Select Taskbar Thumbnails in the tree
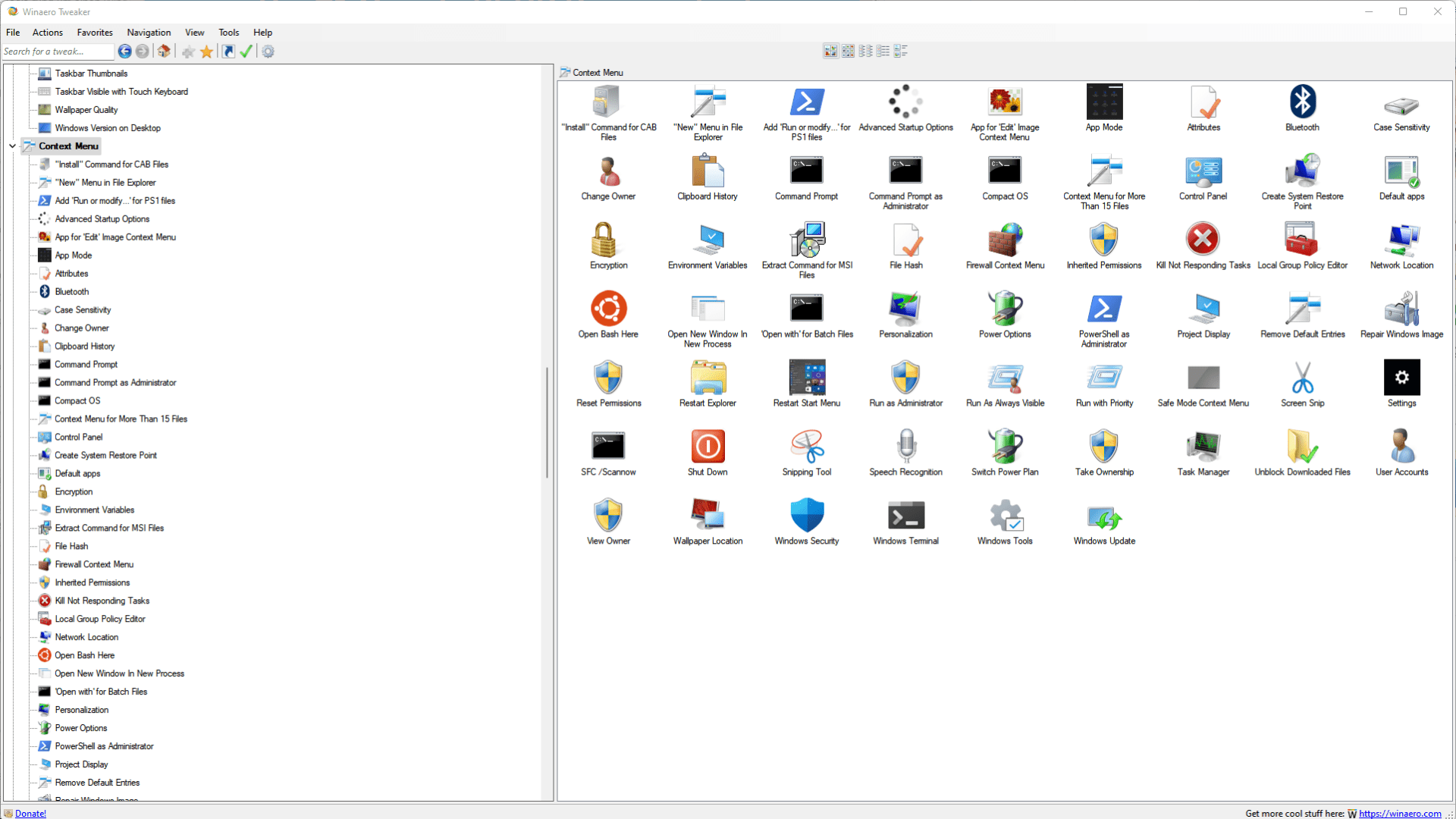 [x=91, y=74]
